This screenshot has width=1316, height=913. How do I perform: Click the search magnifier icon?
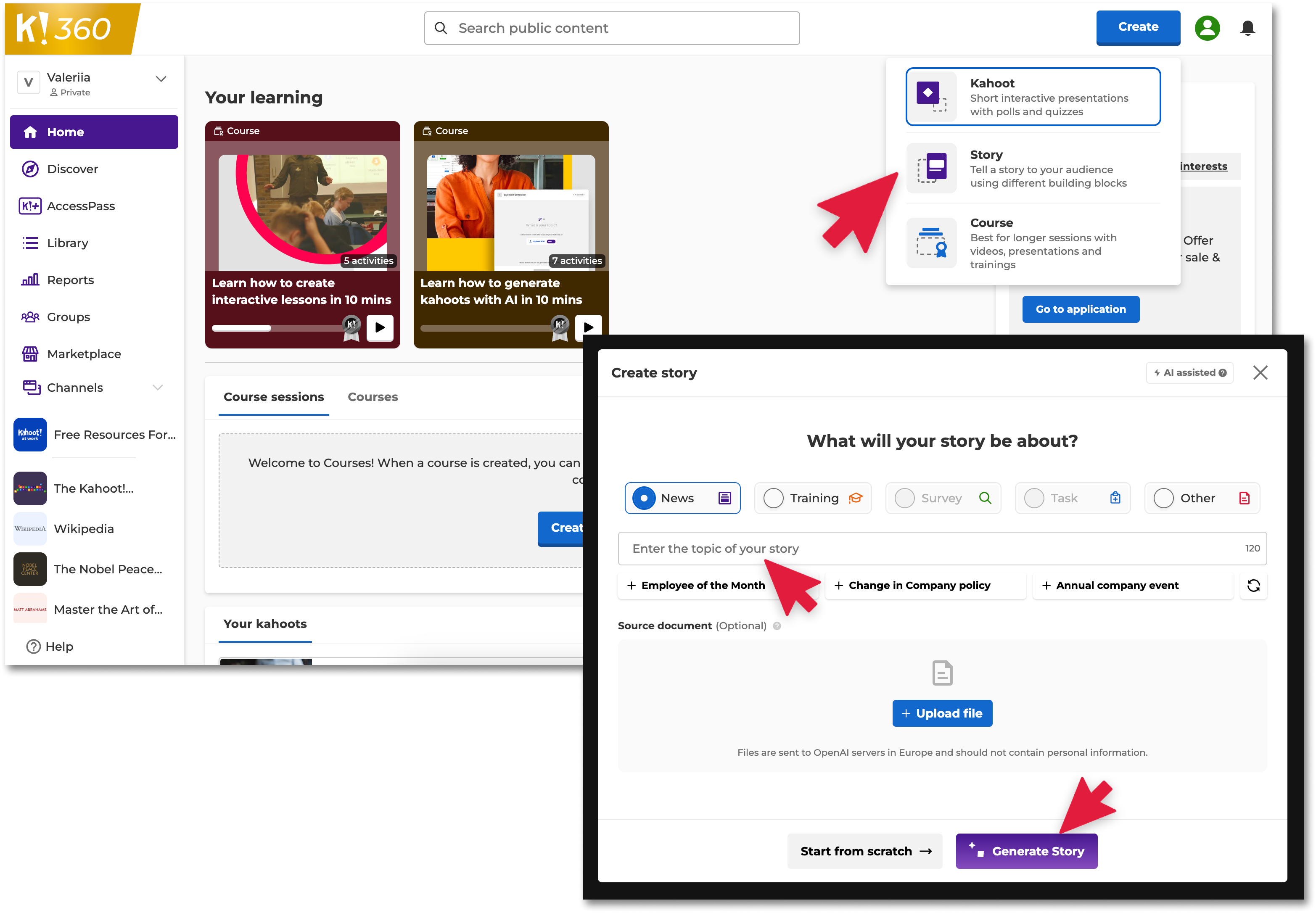pyautogui.click(x=441, y=28)
